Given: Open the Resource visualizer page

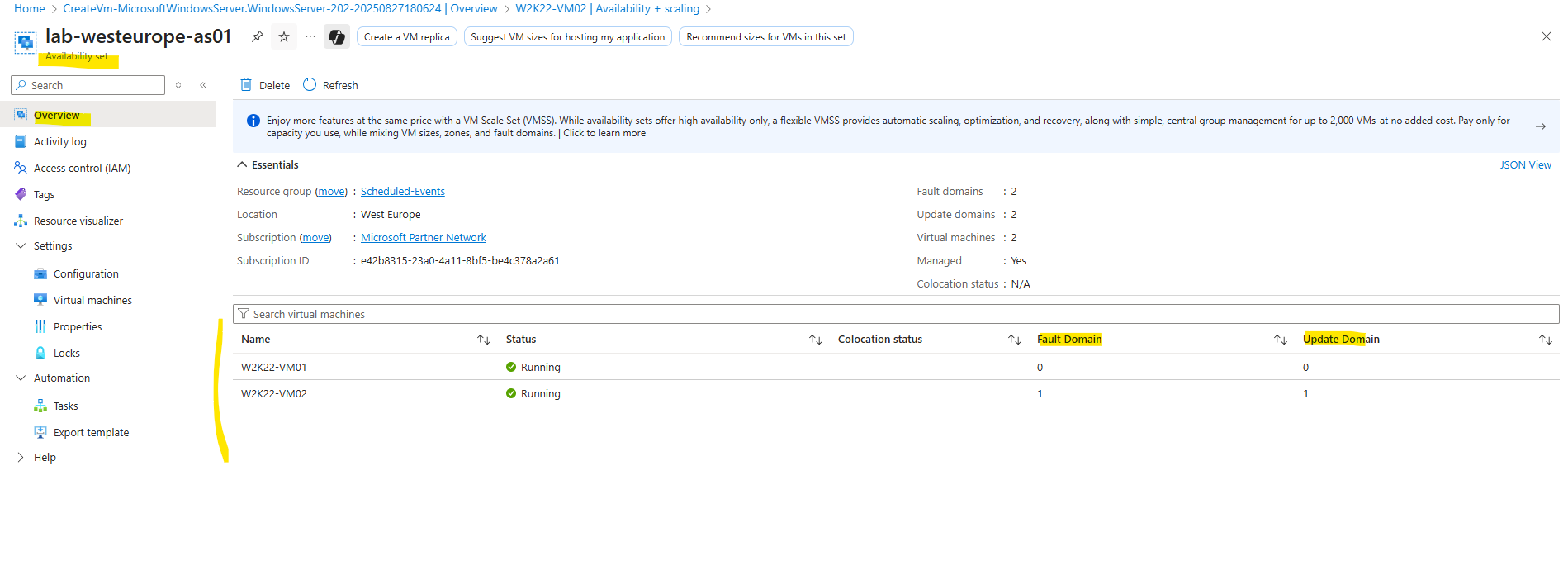Looking at the screenshot, I should 78,221.
